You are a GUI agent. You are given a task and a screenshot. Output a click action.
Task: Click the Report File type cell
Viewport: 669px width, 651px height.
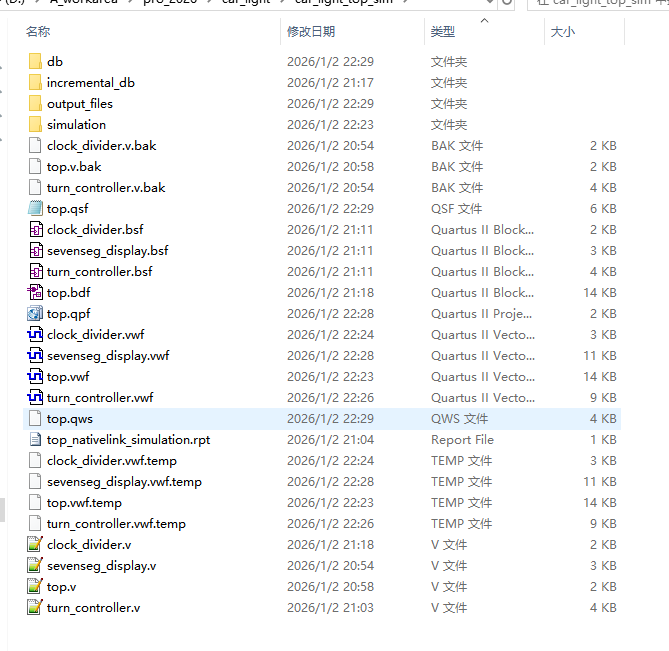pyautogui.click(x=462, y=439)
